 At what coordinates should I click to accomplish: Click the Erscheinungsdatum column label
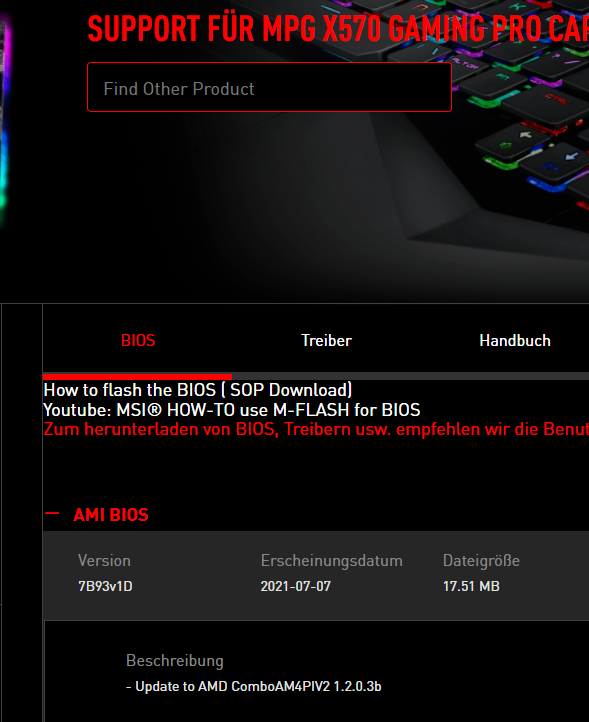(332, 560)
